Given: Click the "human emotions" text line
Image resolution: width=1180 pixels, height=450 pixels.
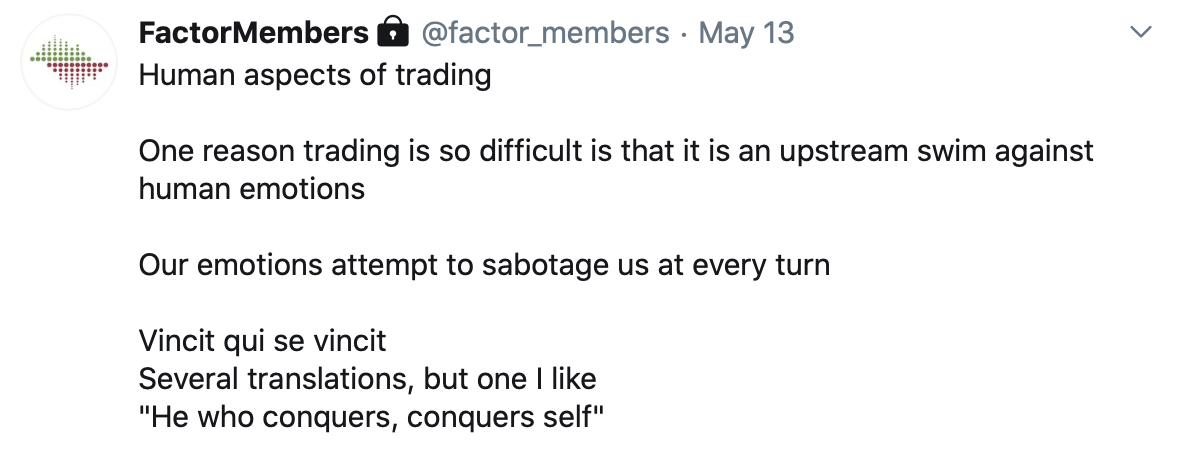Looking at the screenshot, I should pyautogui.click(x=252, y=189).
